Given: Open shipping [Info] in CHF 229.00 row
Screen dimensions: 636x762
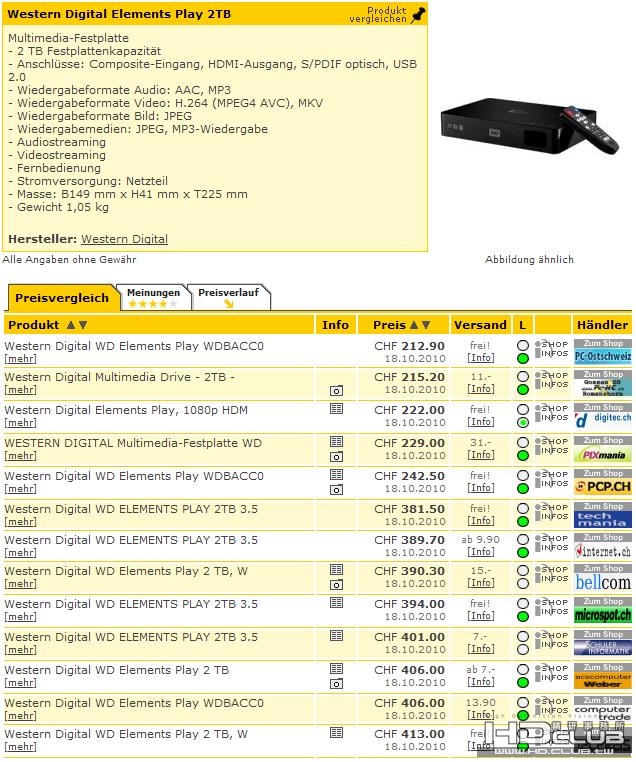Looking at the screenshot, I should pyautogui.click(x=481, y=454).
